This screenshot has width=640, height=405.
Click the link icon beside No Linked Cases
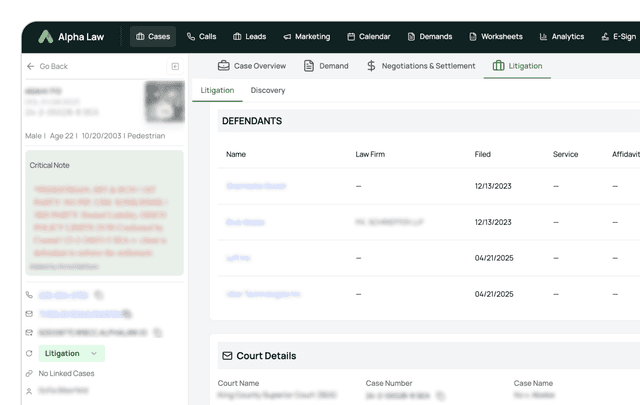[29, 373]
